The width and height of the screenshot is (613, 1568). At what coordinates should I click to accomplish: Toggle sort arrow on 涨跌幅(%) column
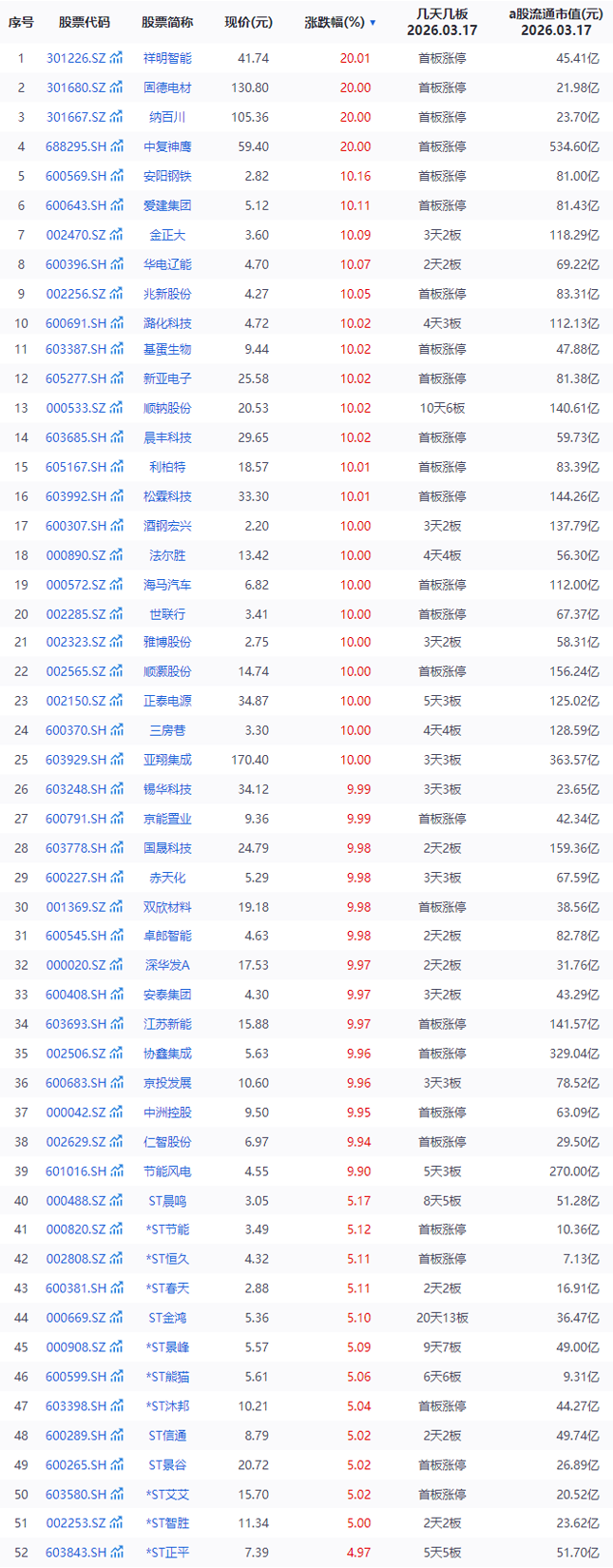(x=373, y=23)
